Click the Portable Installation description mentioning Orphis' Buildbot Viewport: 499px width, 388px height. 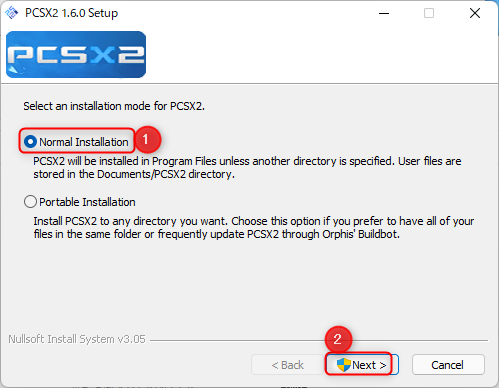pyautogui.click(x=253, y=228)
